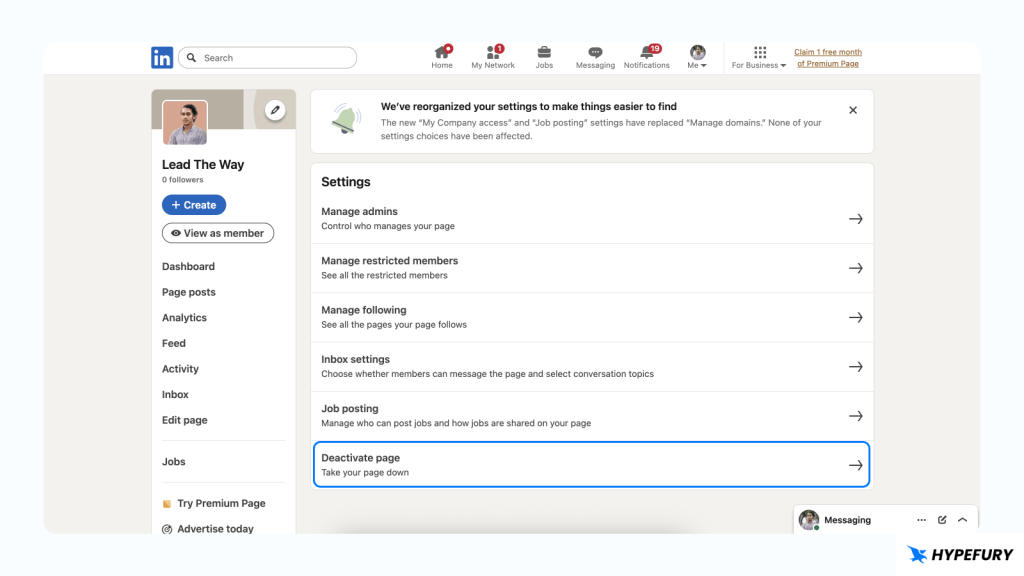Image resolution: width=1024 pixels, height=576 pixels.
Task: Dismiss the settings reorganized banner
Action: [x=853, y=111]
